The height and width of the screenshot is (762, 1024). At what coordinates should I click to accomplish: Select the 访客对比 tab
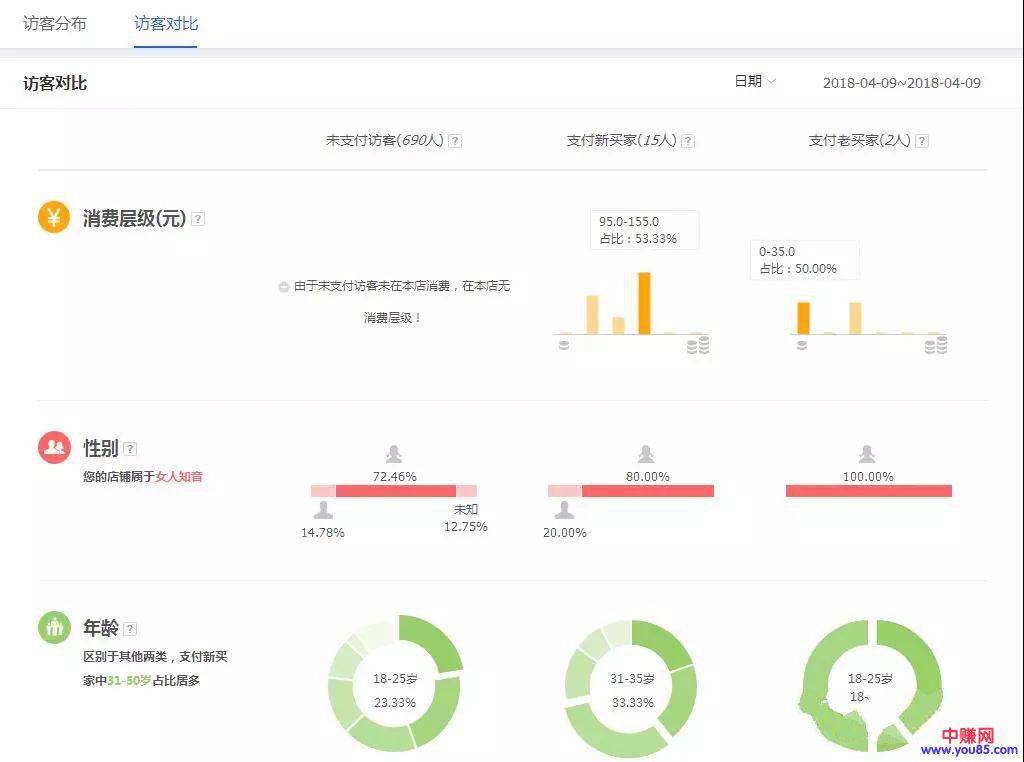click(166, 23)
